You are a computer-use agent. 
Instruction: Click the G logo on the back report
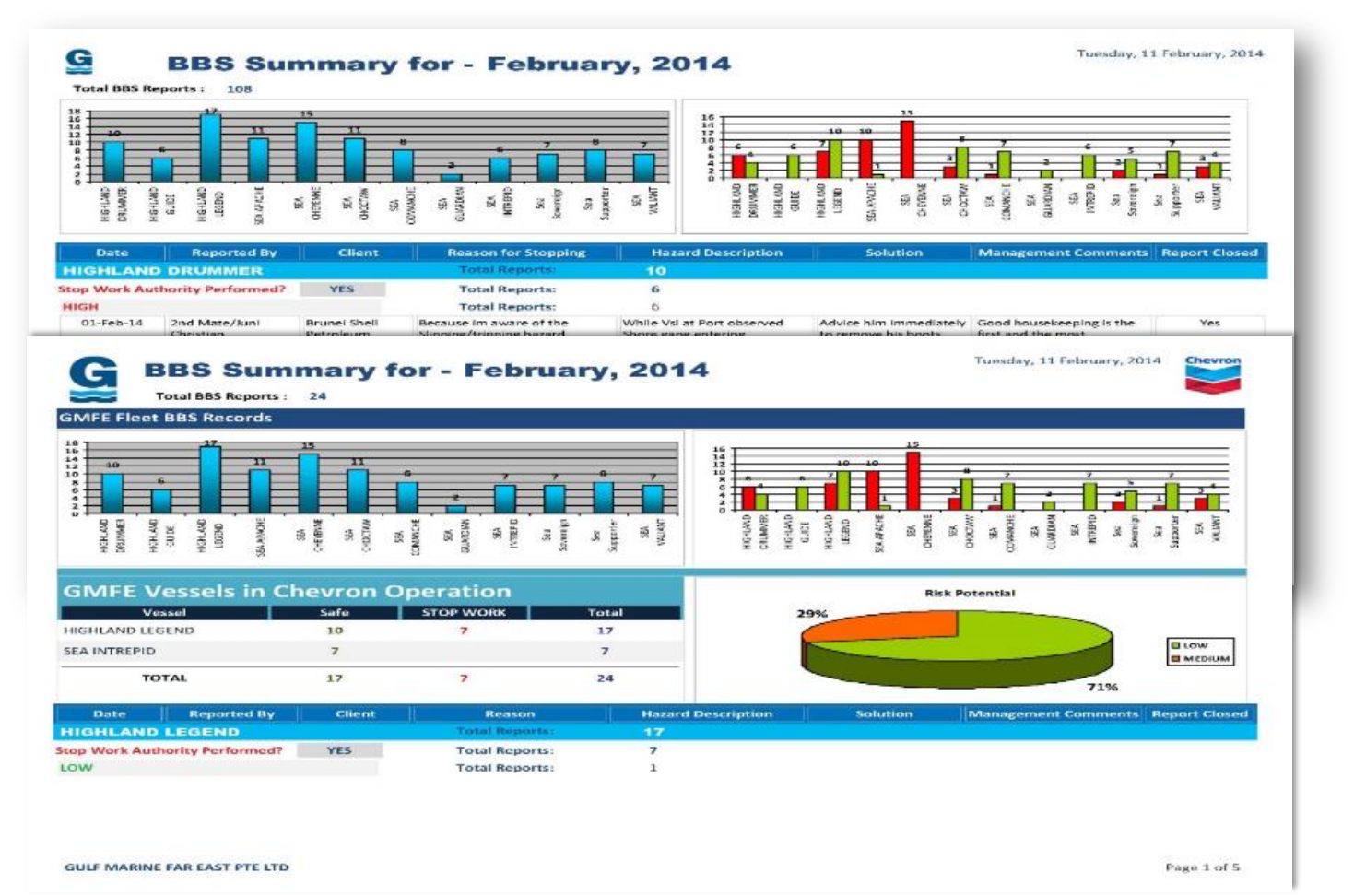79,62
